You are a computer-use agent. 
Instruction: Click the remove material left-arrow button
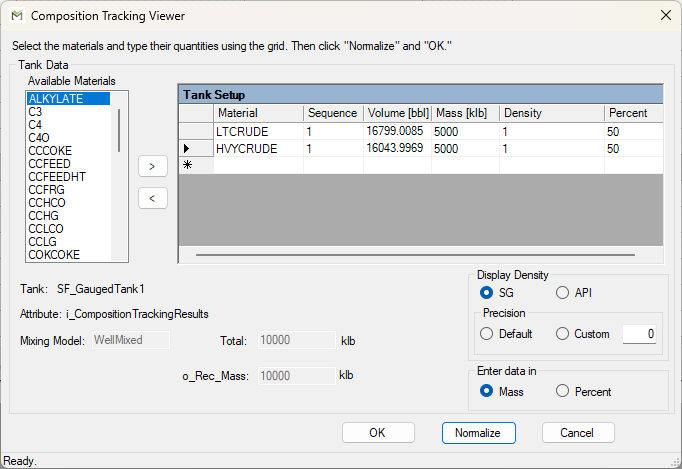151,198
